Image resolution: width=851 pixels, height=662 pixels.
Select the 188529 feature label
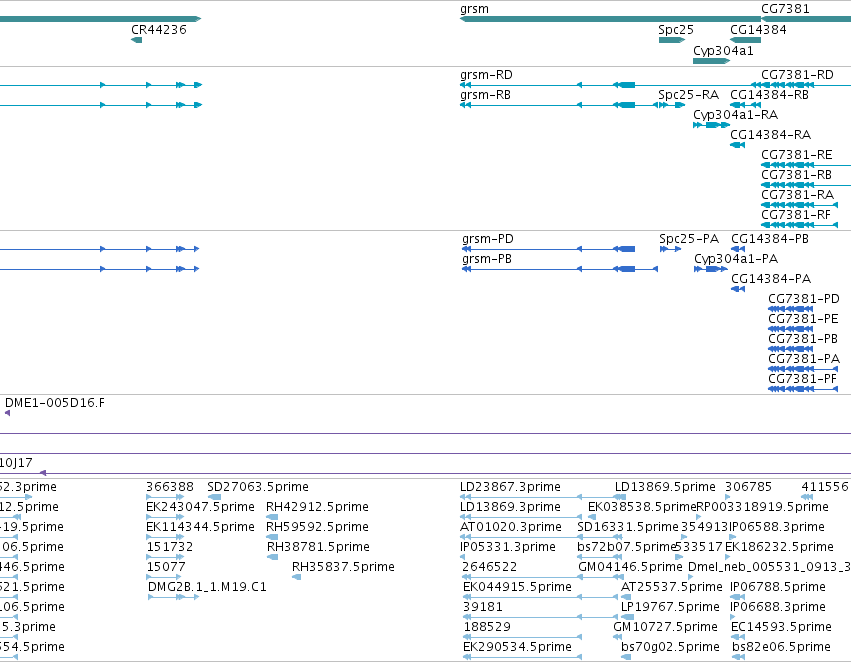487,627
